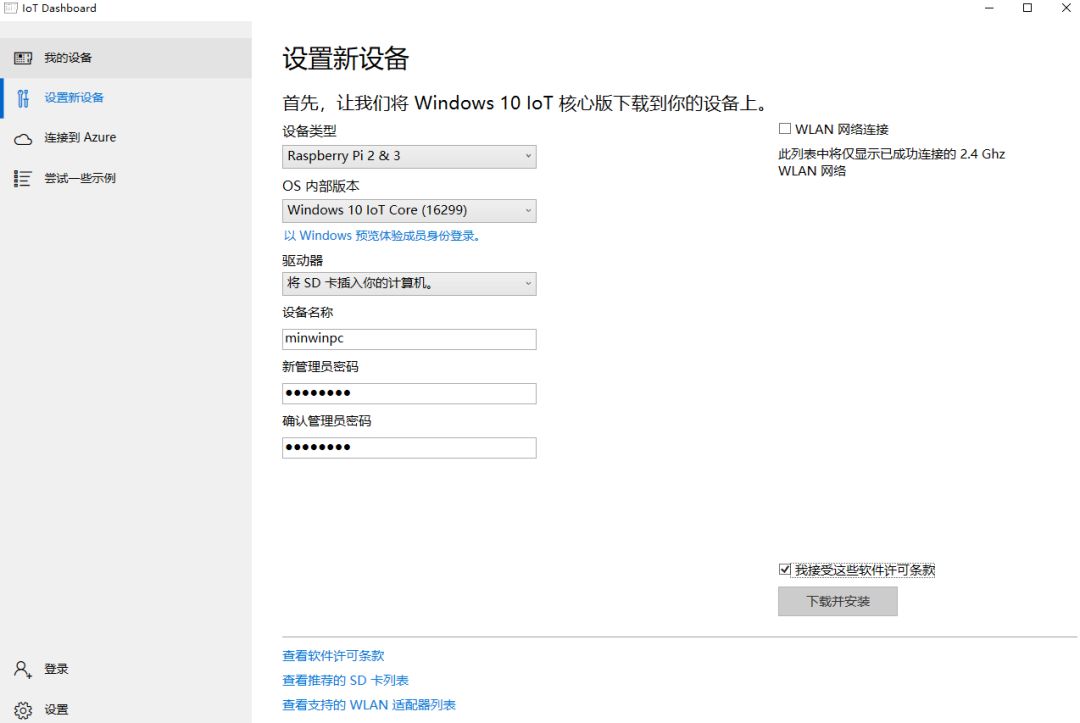The image size is (1080, 723).
Task: Open 设置 at sidebar bottom
Action: (x=126, y=709)
